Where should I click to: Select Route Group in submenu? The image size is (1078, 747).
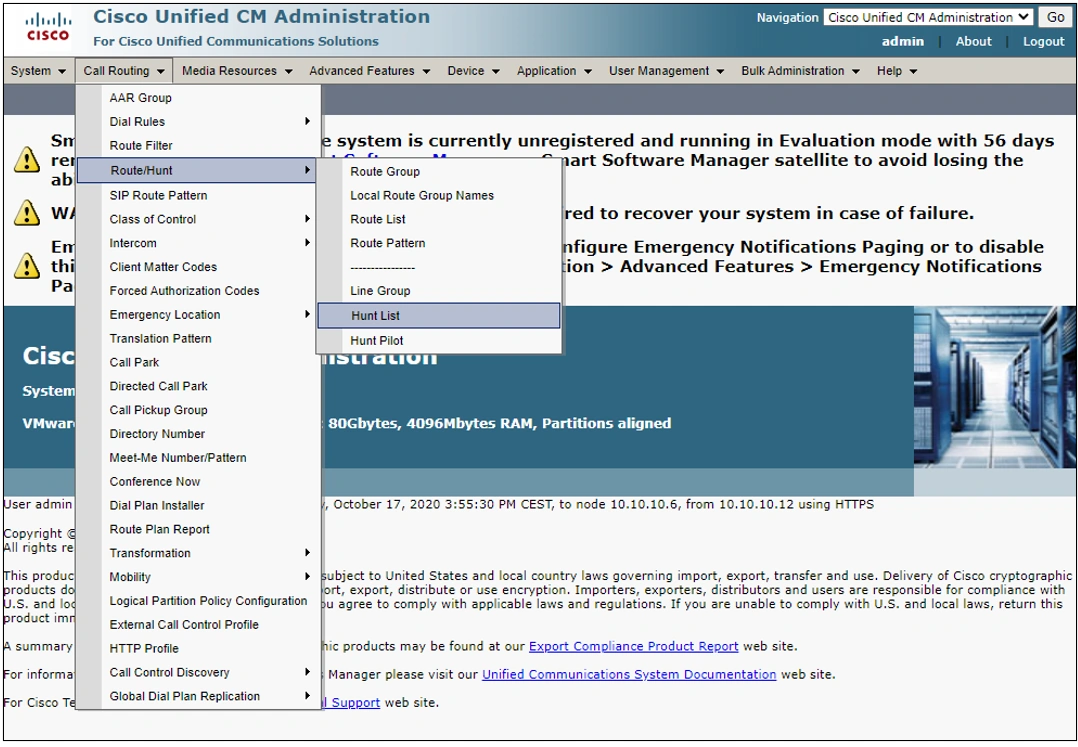tap(439, 172)
